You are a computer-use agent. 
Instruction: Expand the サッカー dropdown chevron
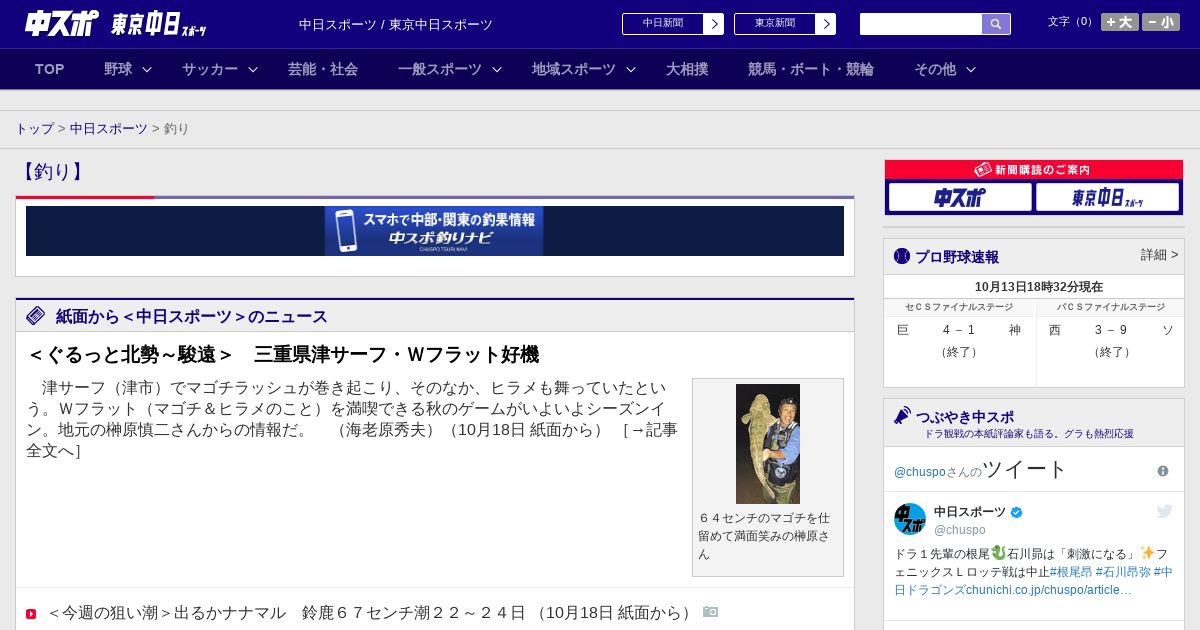pyautogui.click(x=253, y=69)
